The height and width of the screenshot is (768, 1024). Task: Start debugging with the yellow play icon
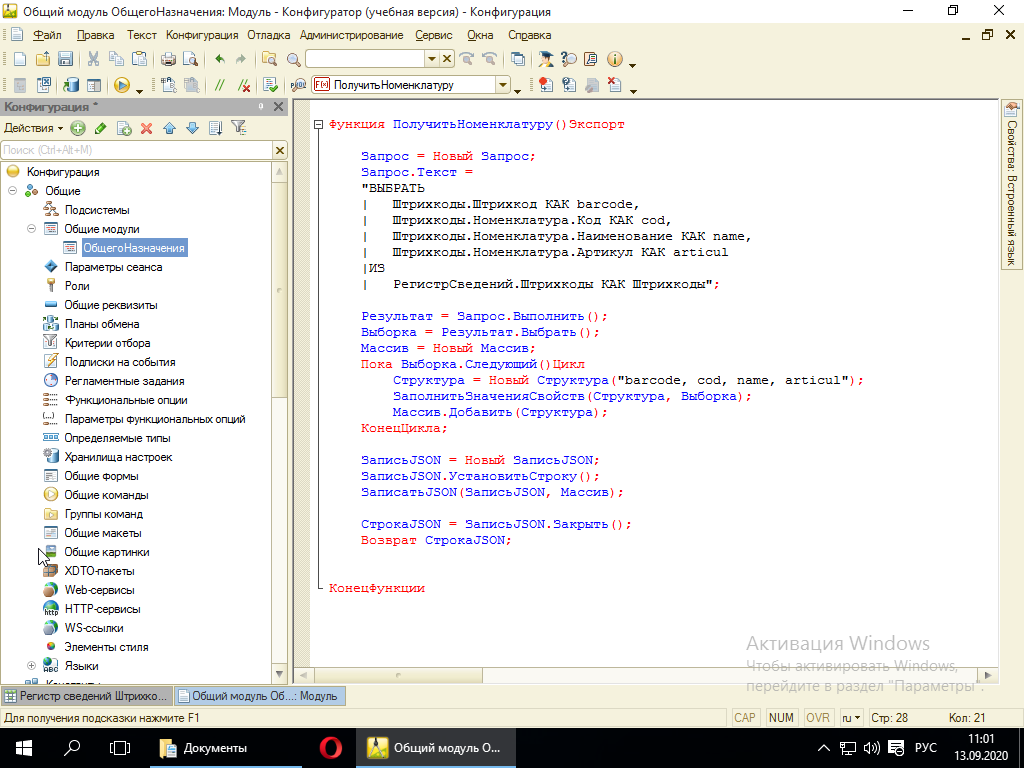coord(121,85)
